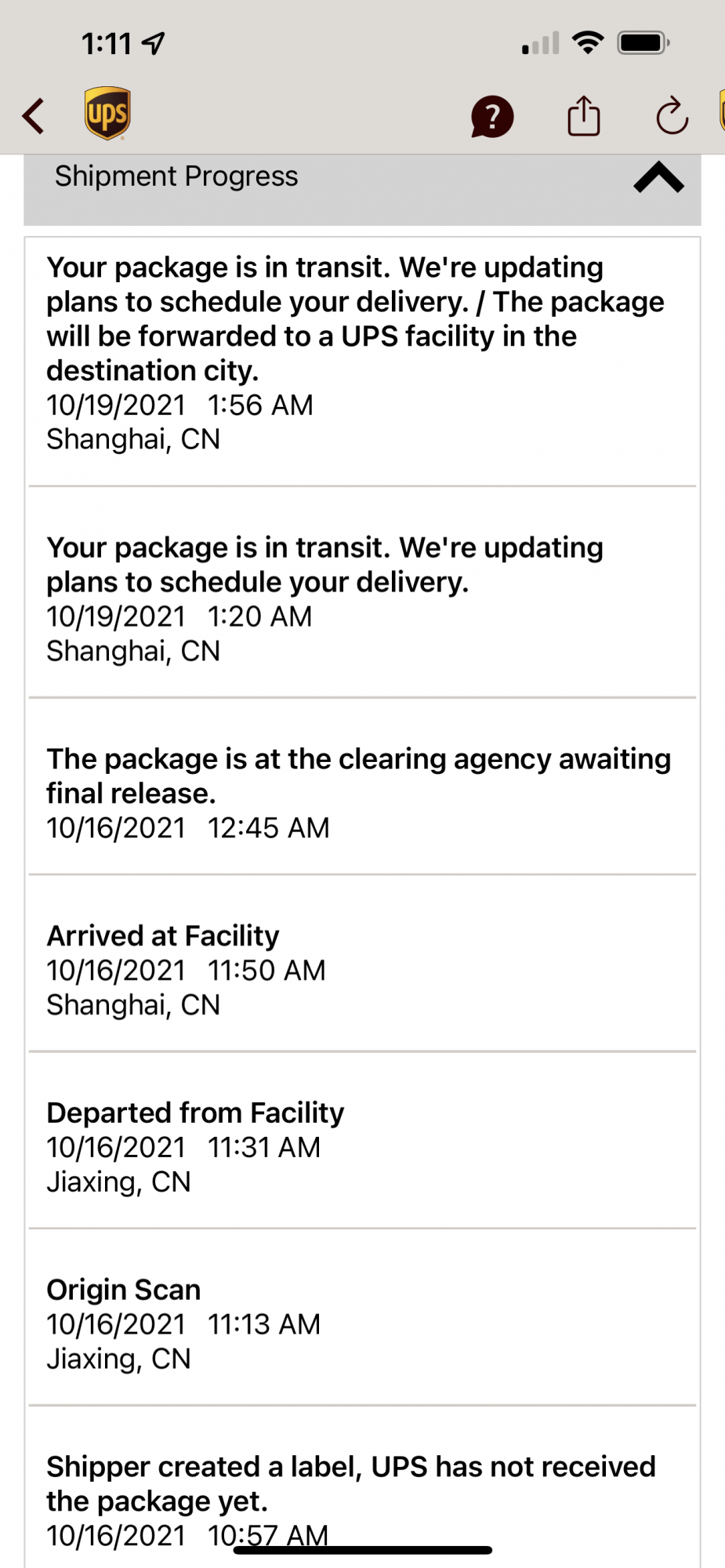The height and width of the screenshot is (1568, 725).
Task: Tap the Shipment Progress header title
Action: pos(176,176)
